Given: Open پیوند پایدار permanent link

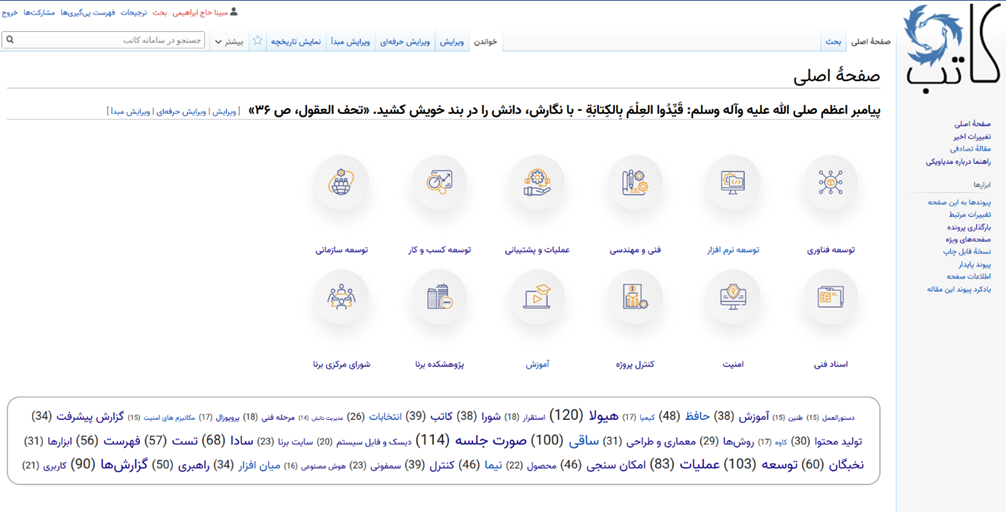Looking at the screenshot, I should 975,264.
